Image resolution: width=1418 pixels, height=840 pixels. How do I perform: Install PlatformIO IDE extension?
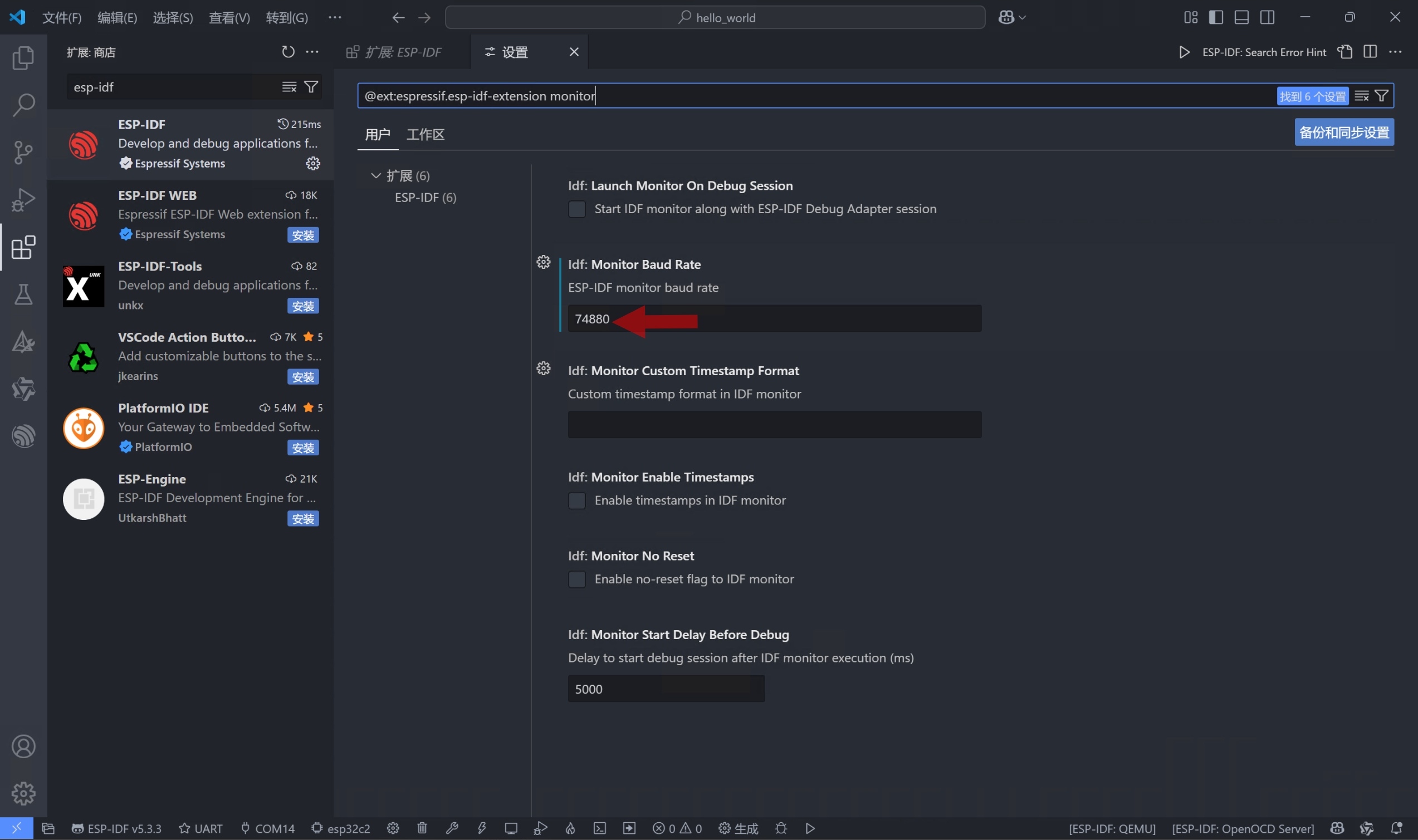pyautogui.click(x=303, y=448)
